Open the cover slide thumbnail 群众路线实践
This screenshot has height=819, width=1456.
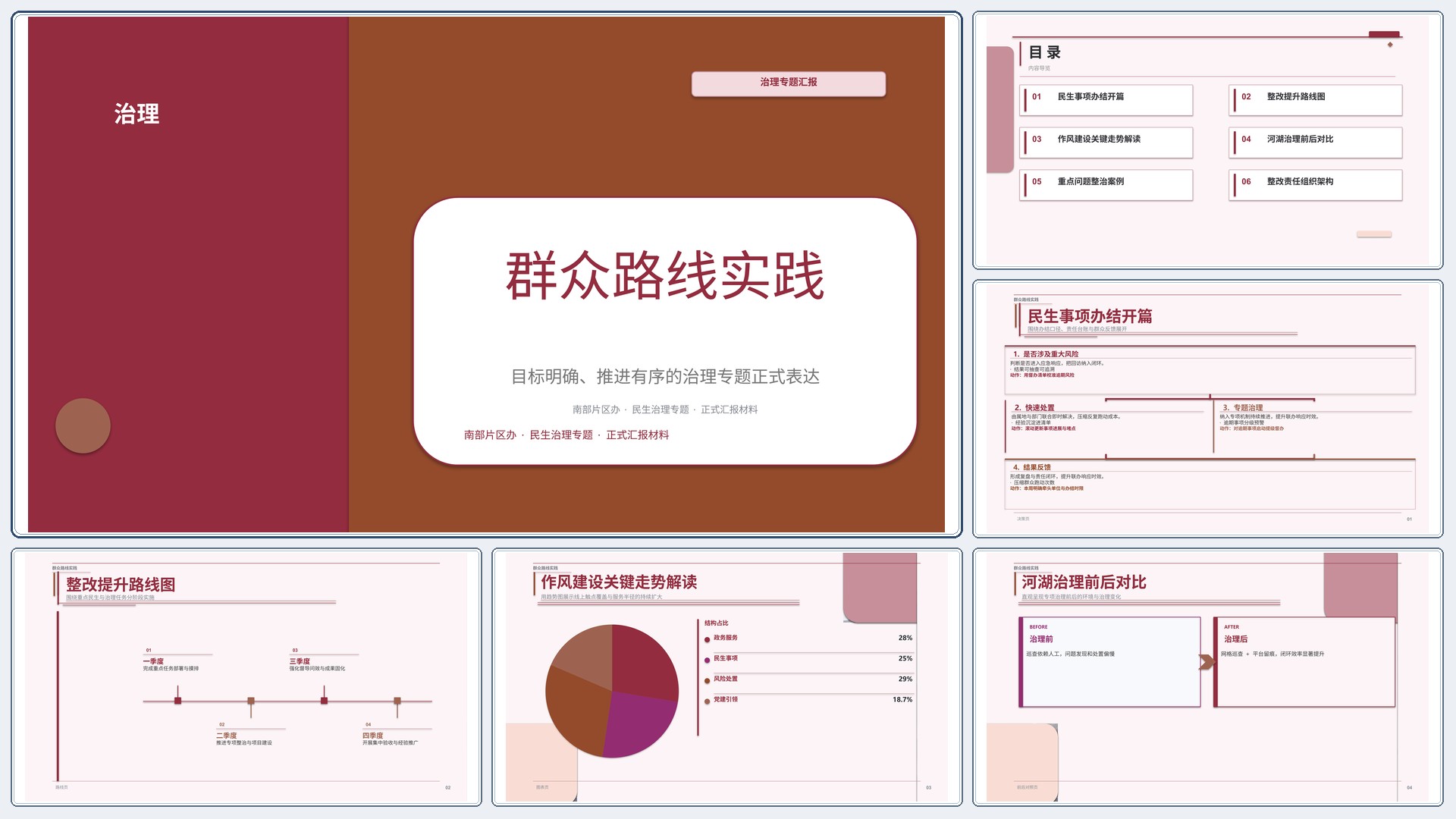pos(486,275)
